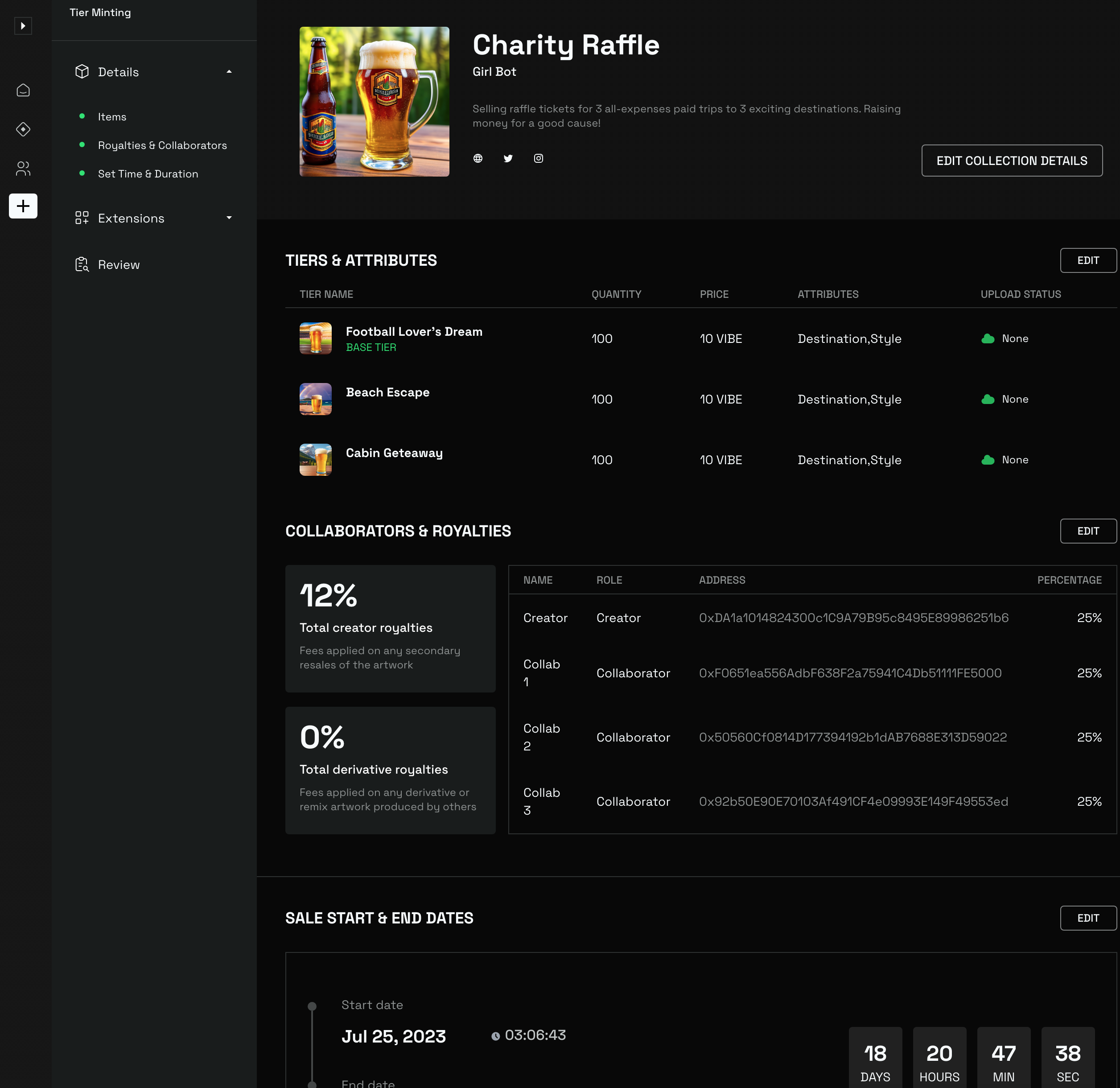Open the home icon in sidebar

coord(23,90)
